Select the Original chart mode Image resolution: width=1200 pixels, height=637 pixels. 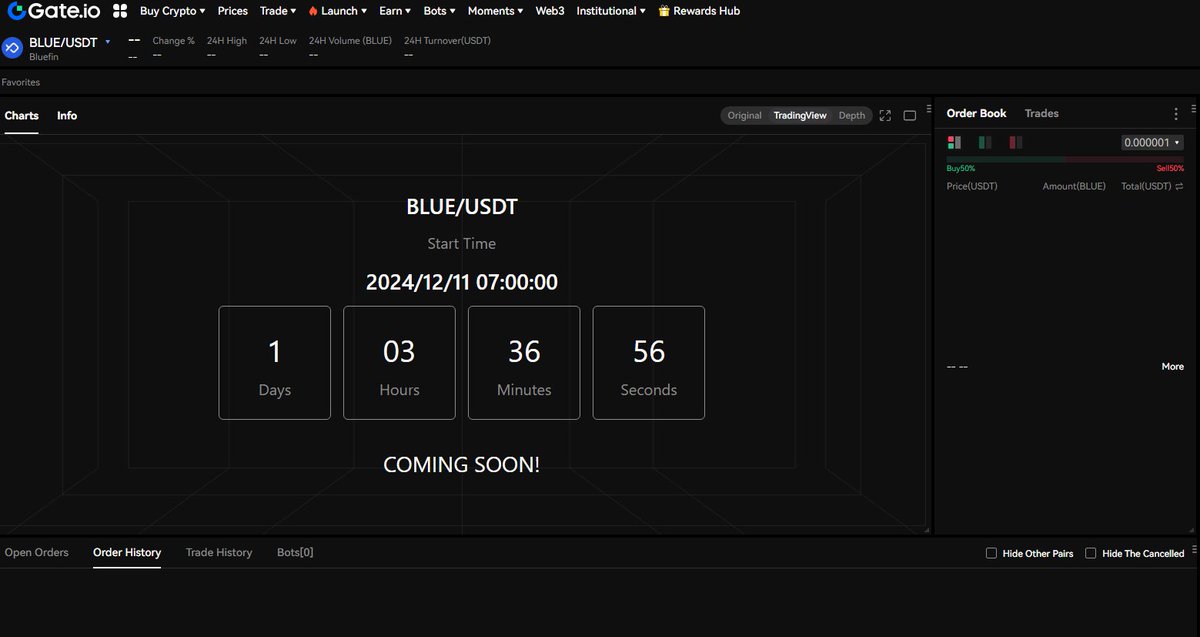(744, 116)
